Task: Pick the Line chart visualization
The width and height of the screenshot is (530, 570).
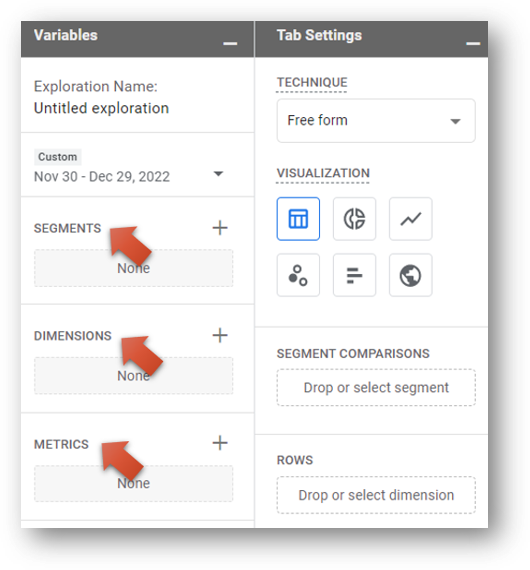Action: click(410, 219)
